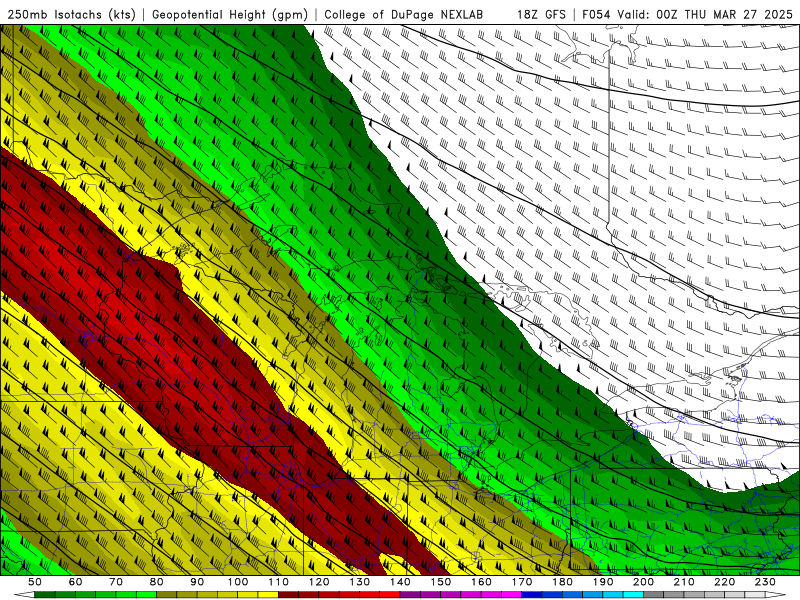Click the 60 knot scale label

75,582
